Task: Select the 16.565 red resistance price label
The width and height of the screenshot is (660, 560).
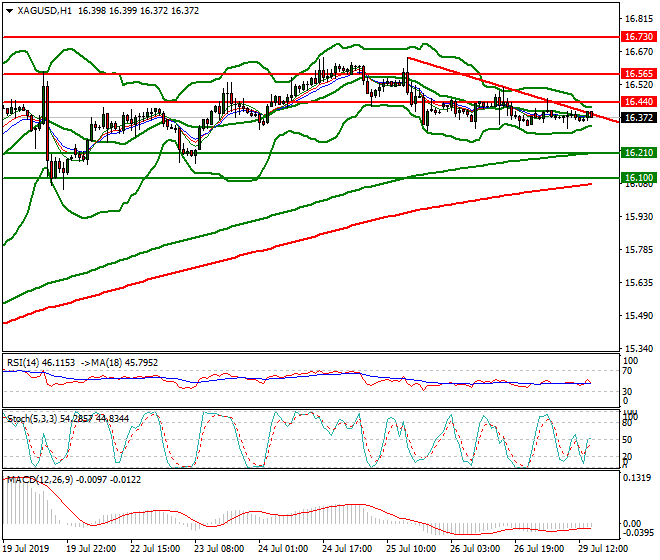Action: pos(639,74)
